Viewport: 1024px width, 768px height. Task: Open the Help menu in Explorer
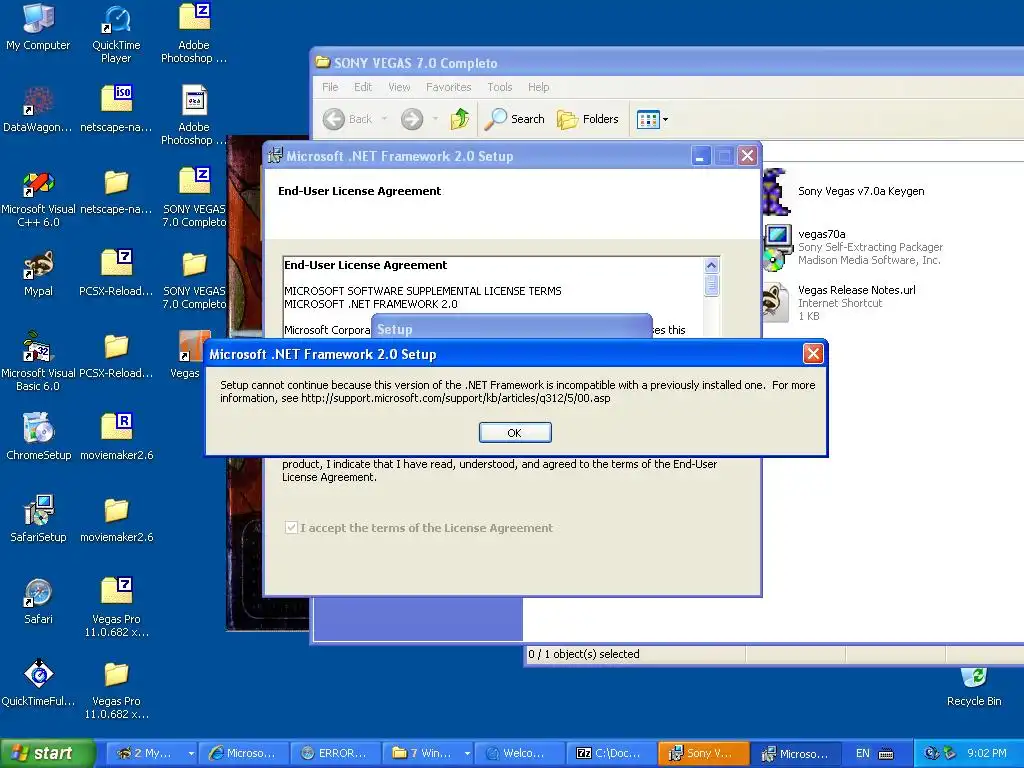pyautogui.click(x=539, y=87)
